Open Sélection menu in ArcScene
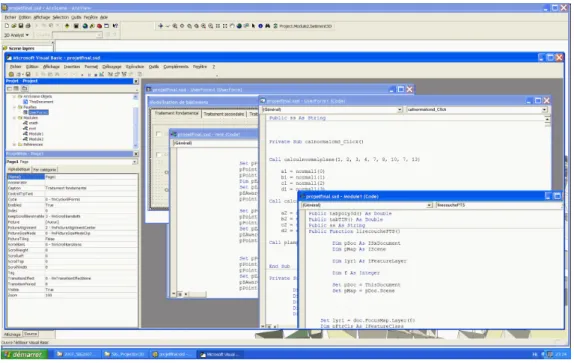This screenshot has width=574, height=363. (60, 17)
